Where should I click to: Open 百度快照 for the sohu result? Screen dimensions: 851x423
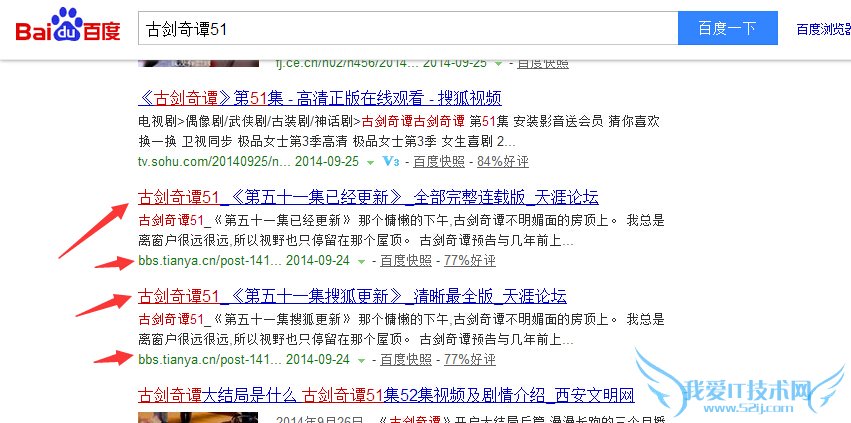pos(439,161)
